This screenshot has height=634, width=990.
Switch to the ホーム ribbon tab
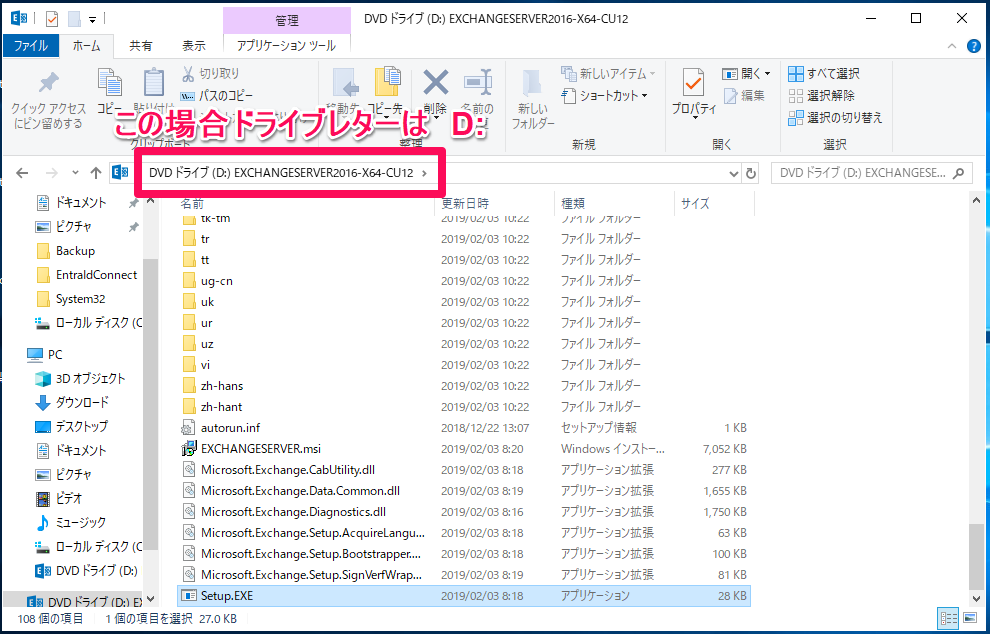86,45
